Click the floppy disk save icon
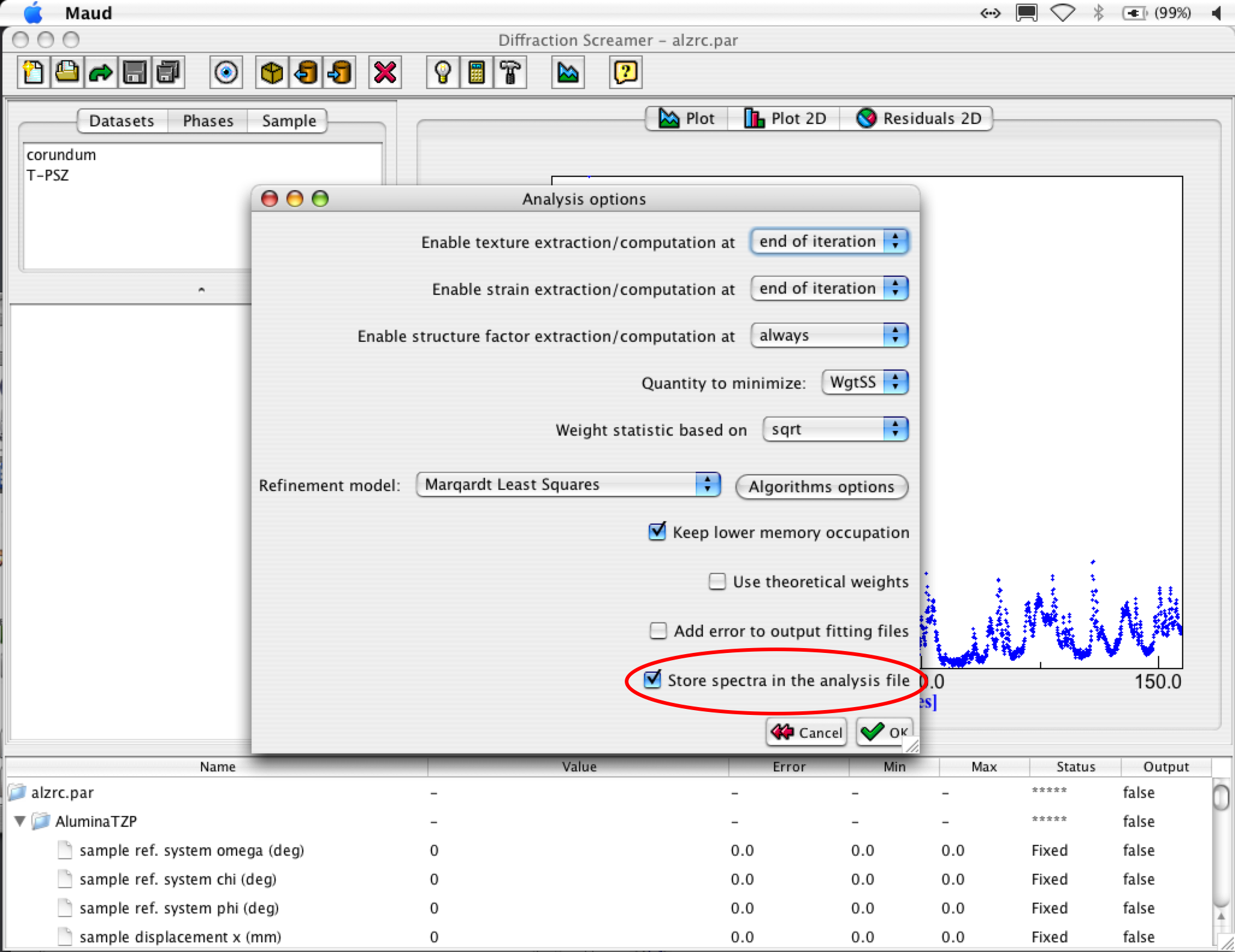Screen dimensions: 1235x952 [134, 73]
